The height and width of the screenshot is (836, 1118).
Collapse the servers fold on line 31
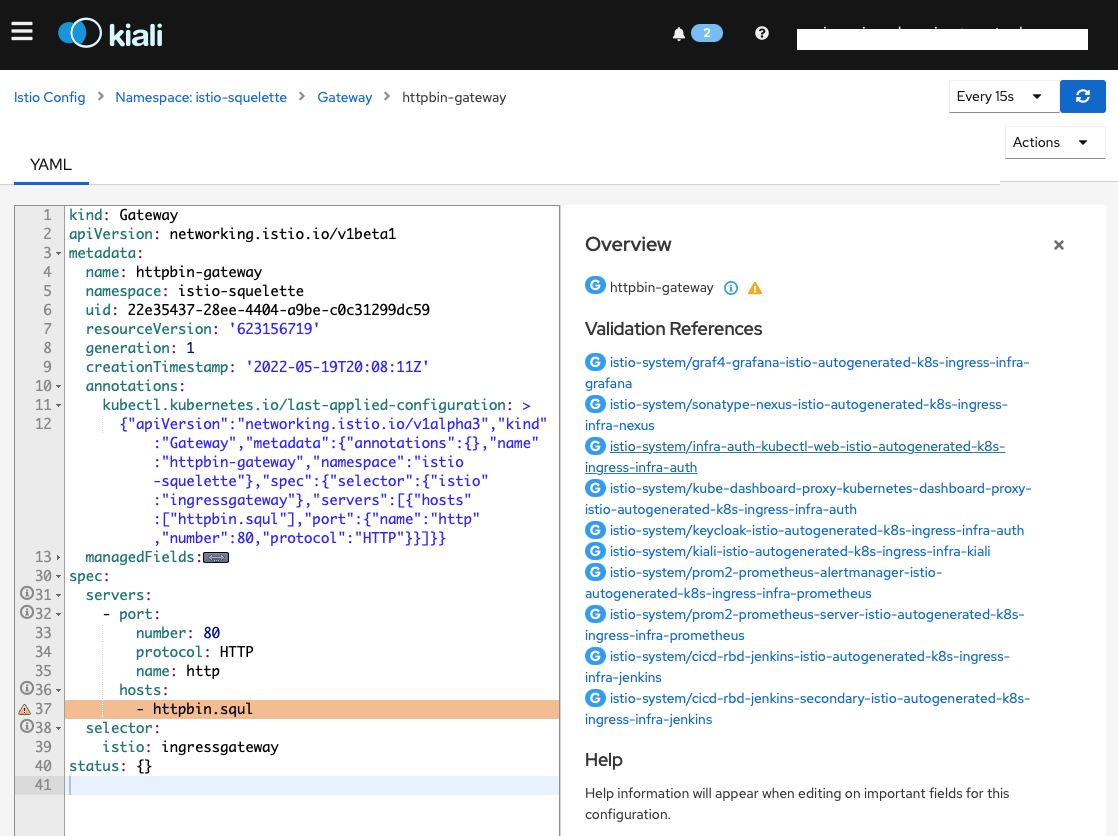point(58,595)
